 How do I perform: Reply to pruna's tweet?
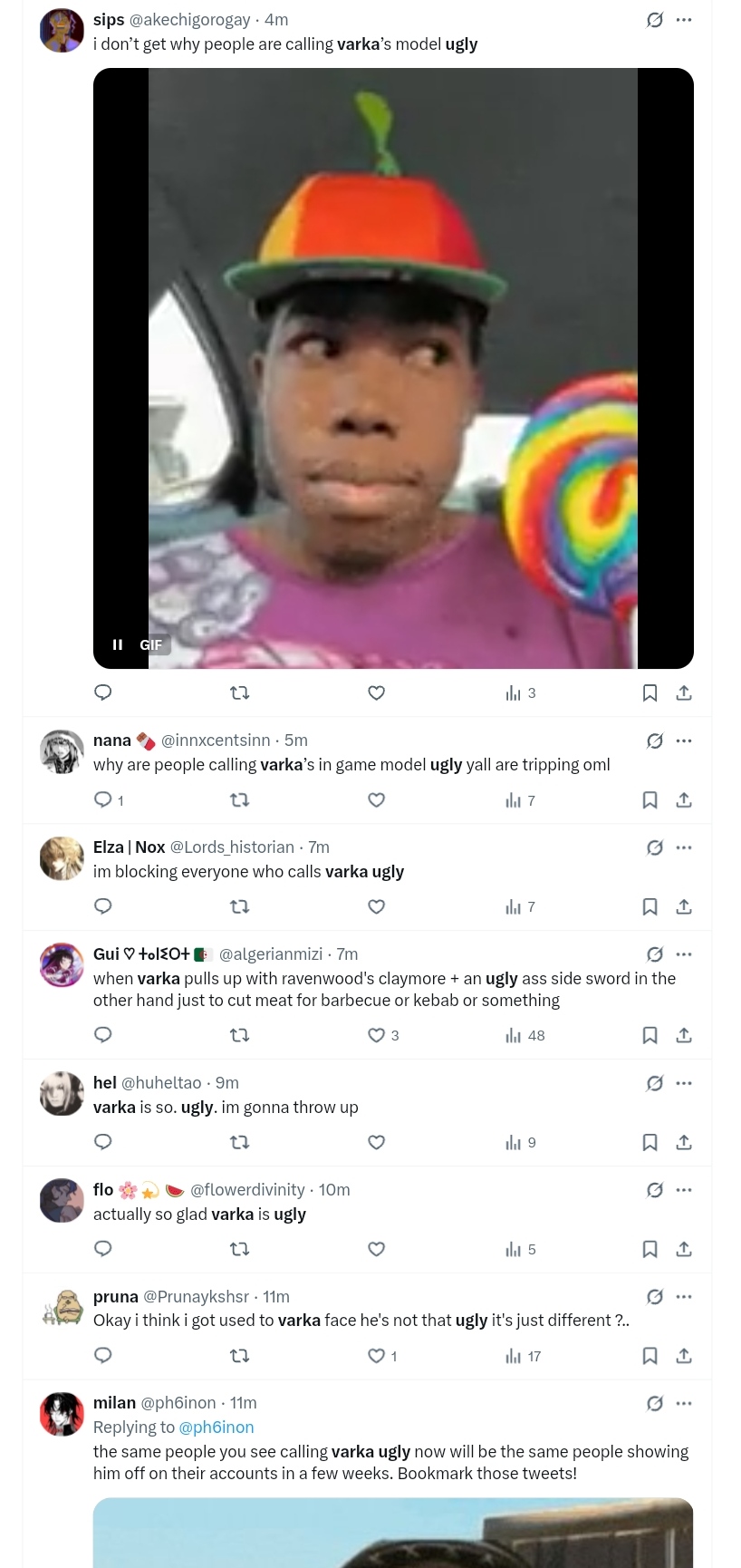(103, 1356)
